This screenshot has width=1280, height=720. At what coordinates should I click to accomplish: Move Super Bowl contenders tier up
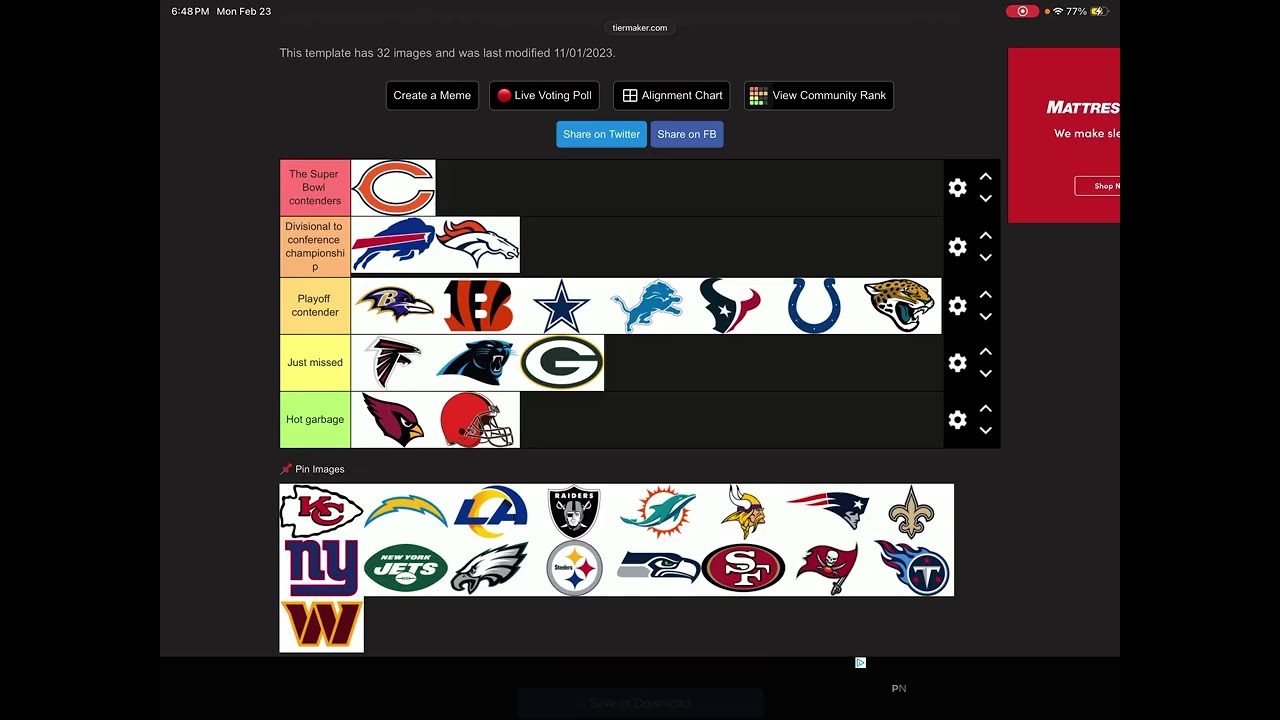[985, 177]
